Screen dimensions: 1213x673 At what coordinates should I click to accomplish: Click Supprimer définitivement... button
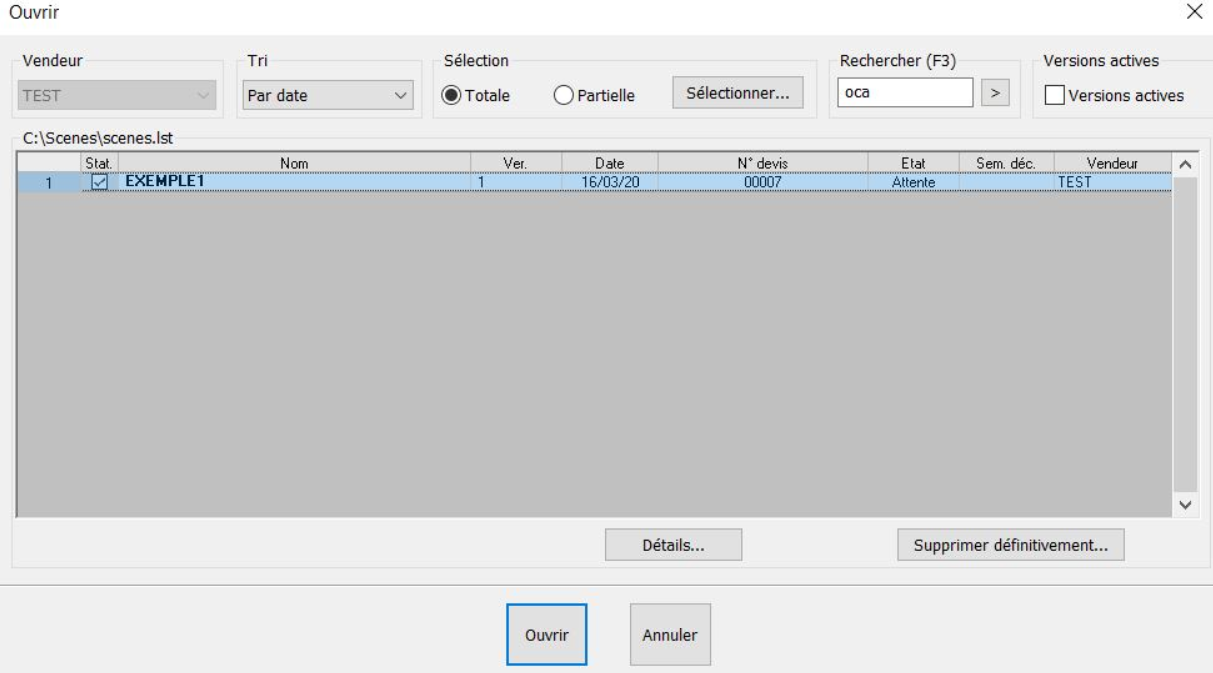pyautogui.click(x=1010, y=545)
